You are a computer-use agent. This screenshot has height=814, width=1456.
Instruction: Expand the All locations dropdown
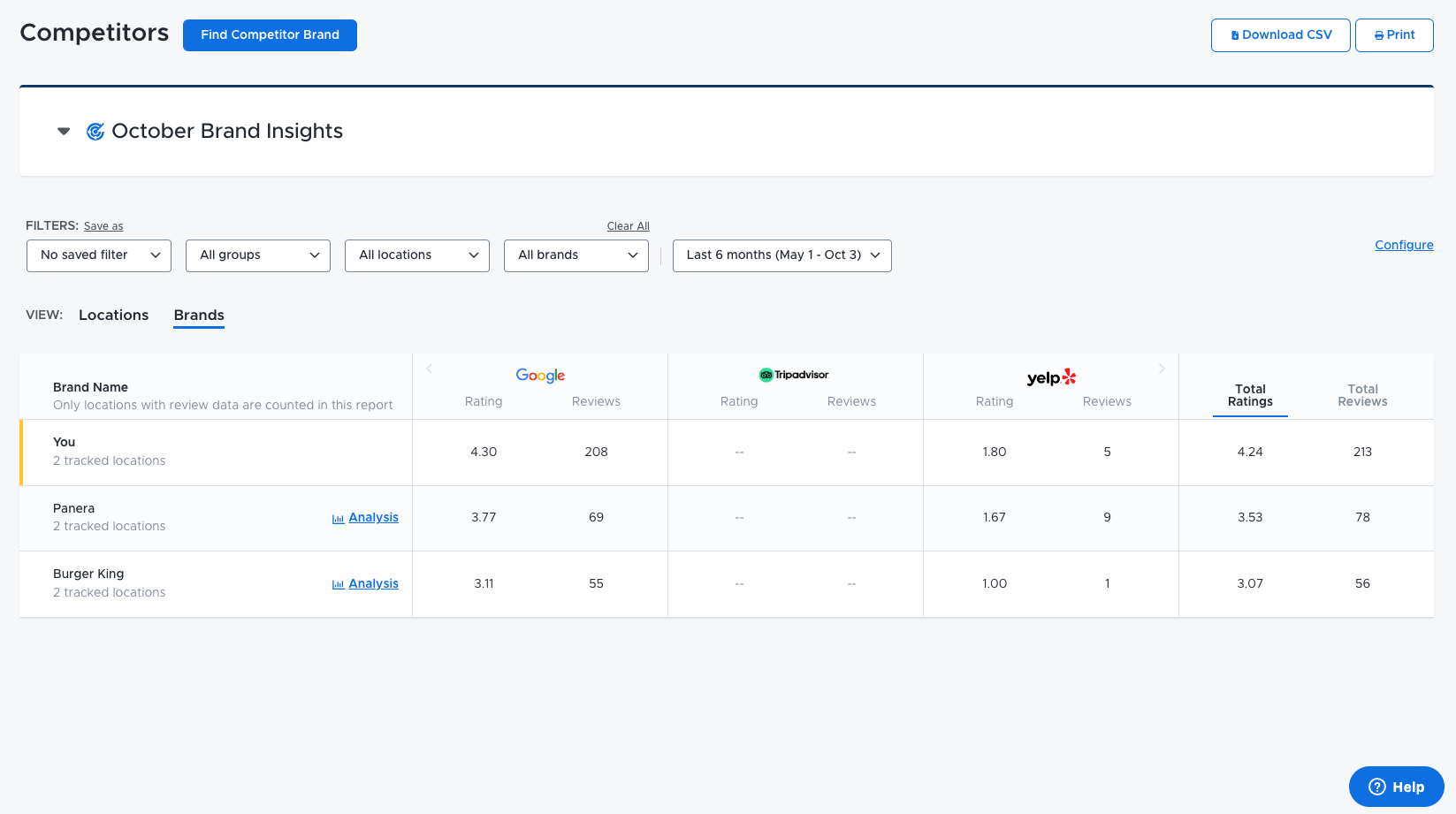pyautogui.click(x=417, y=255)
